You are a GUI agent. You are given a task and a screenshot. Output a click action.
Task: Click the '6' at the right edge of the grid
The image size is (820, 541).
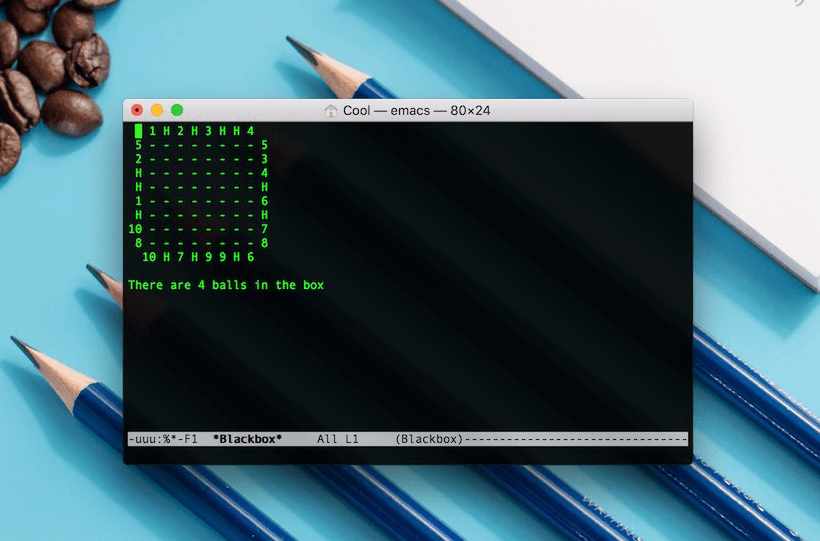pos(265,201)
